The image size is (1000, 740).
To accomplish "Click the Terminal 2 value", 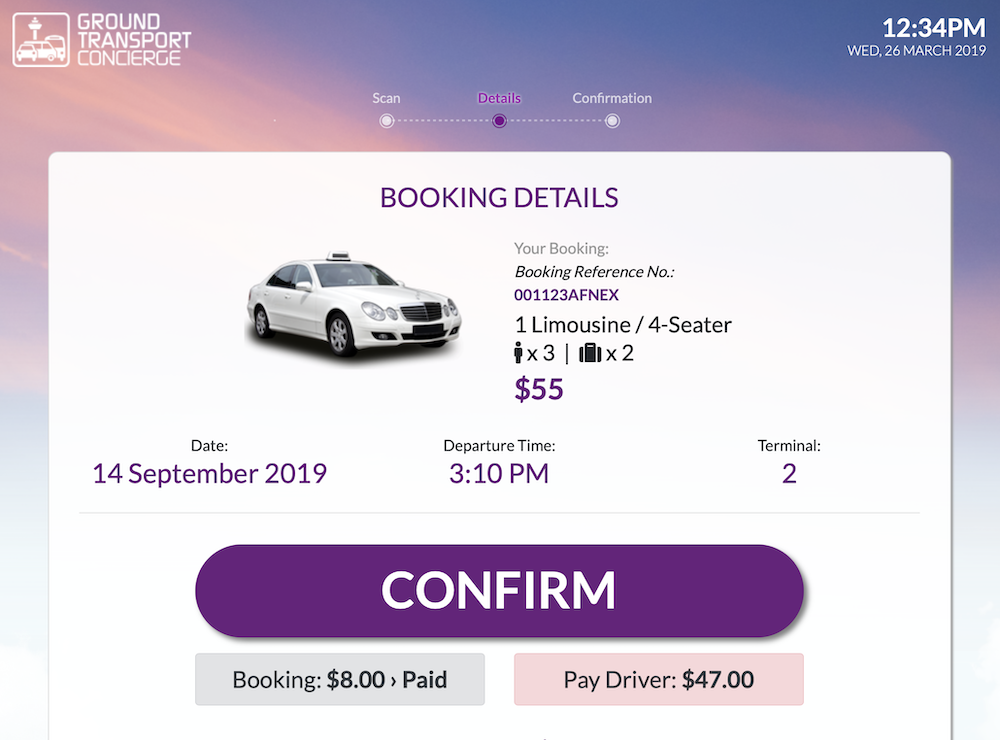I will pyautogui.click(x=789, y=473).
